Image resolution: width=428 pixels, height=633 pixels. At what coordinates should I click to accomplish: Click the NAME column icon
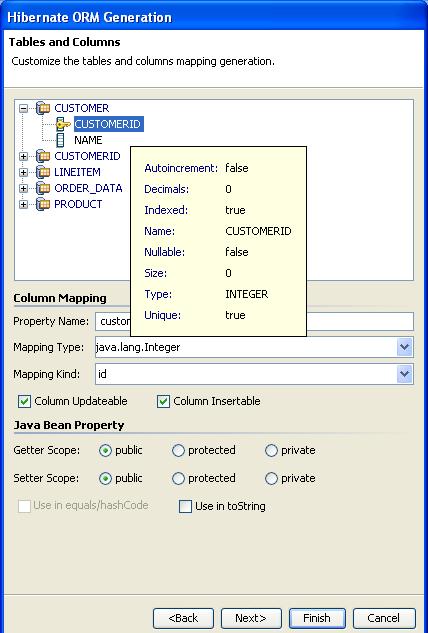(61, 140)
